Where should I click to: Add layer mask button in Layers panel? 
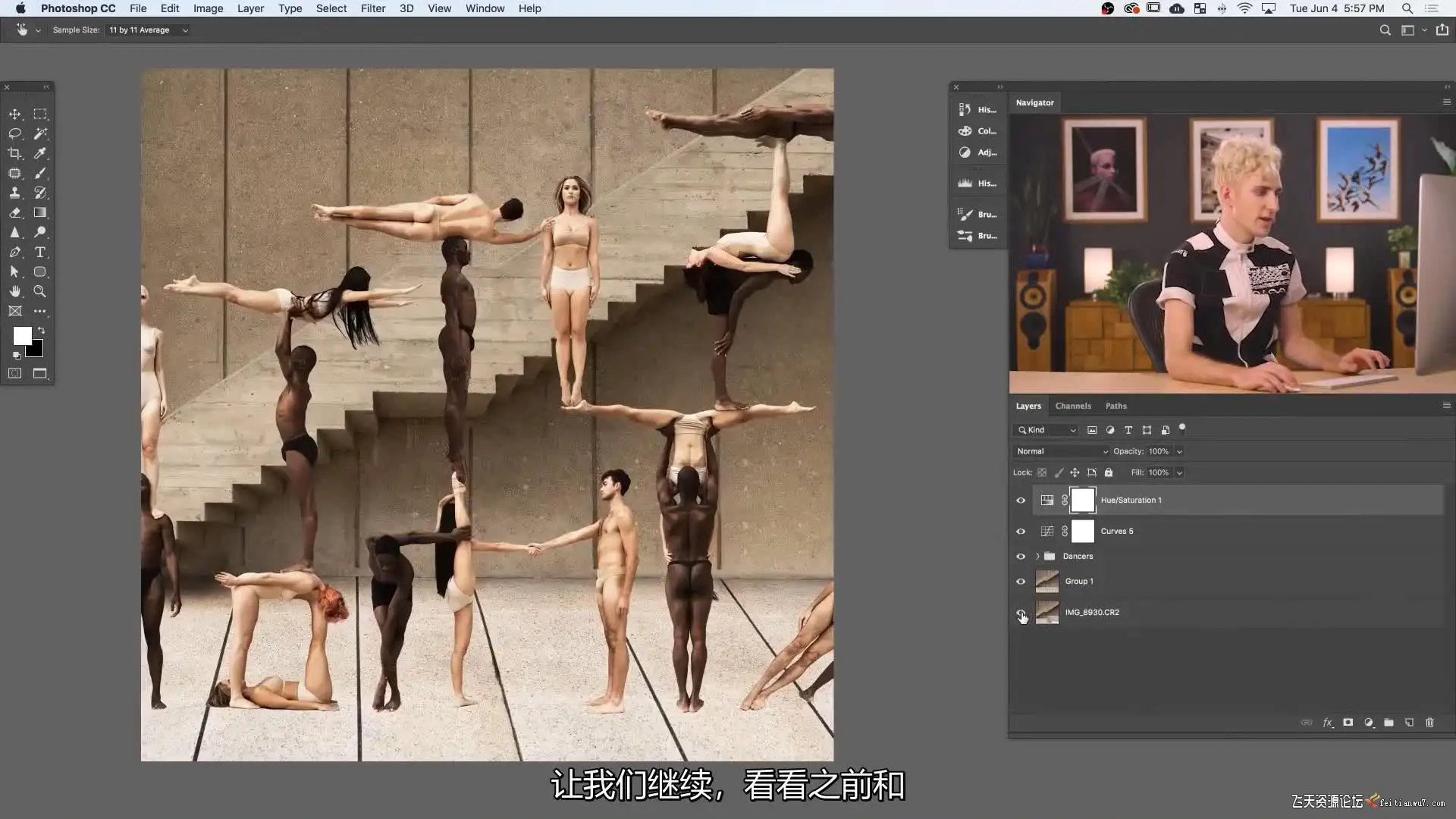[x=1348, y=723]
